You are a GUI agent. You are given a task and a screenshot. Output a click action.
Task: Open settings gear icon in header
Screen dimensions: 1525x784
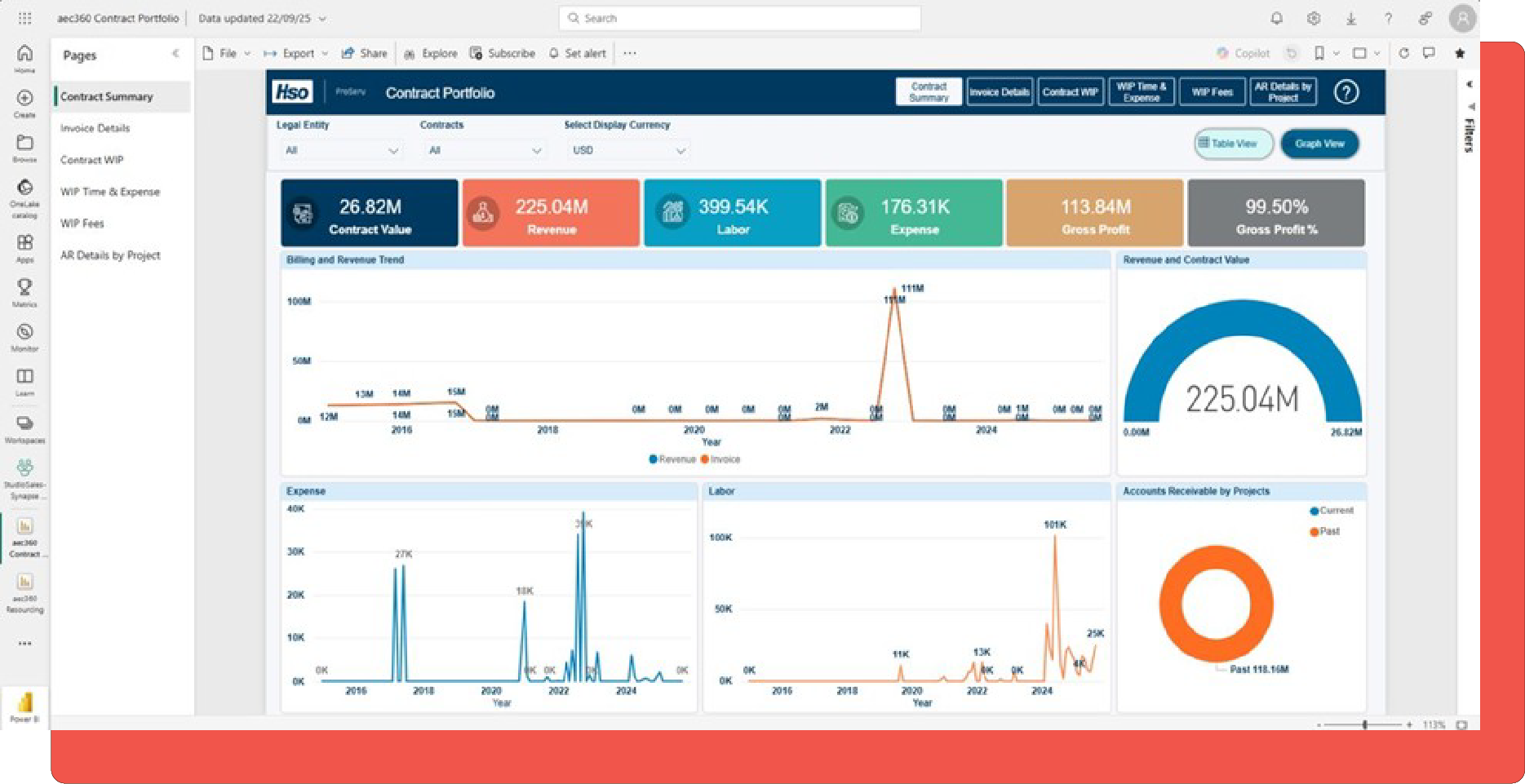coord(1314,18)
